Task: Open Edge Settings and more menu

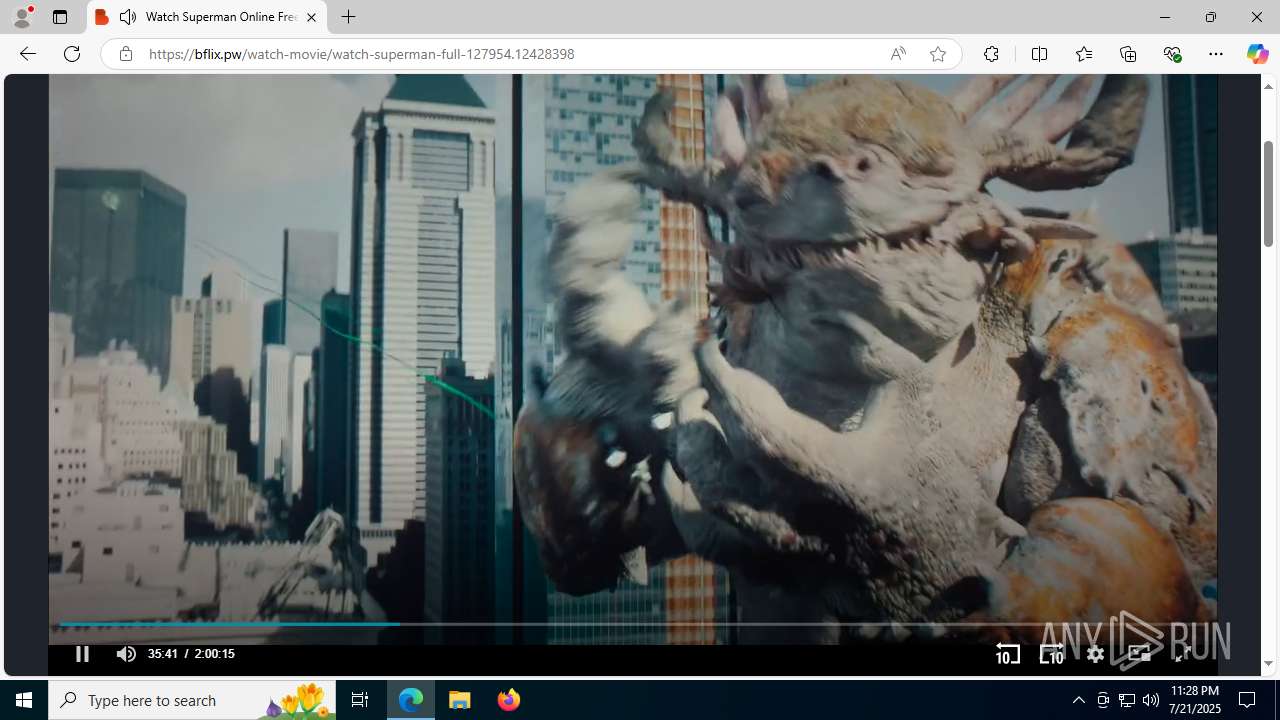Action: [1216, 54]
